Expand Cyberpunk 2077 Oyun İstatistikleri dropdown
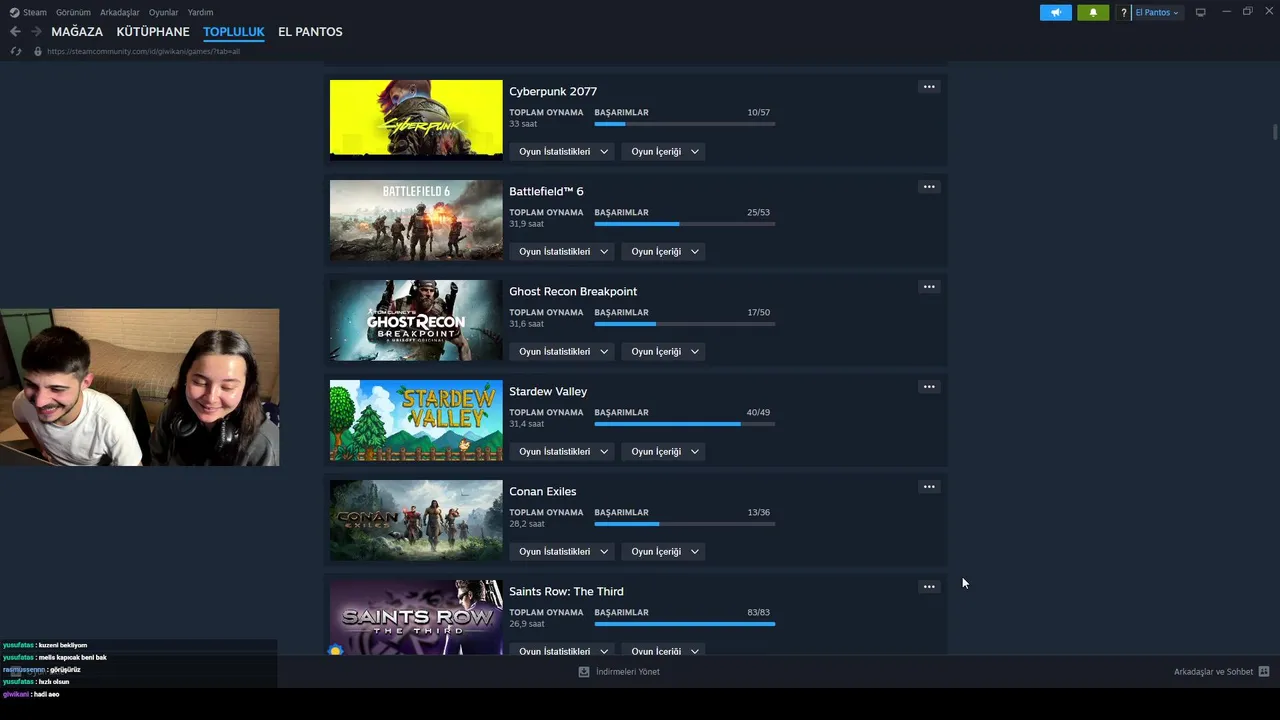This screenshot has width=1280, height=720. 562,152
